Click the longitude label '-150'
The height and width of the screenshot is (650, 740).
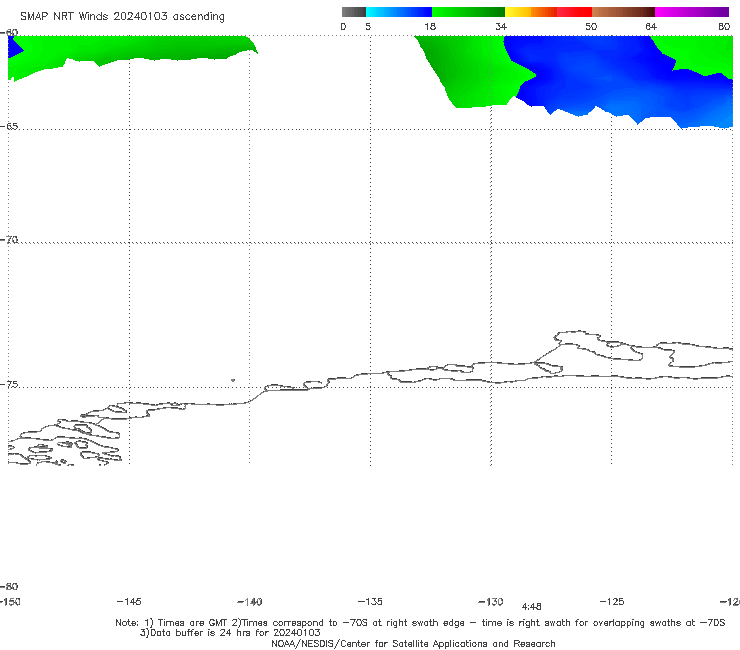click(x=10, y=602)
